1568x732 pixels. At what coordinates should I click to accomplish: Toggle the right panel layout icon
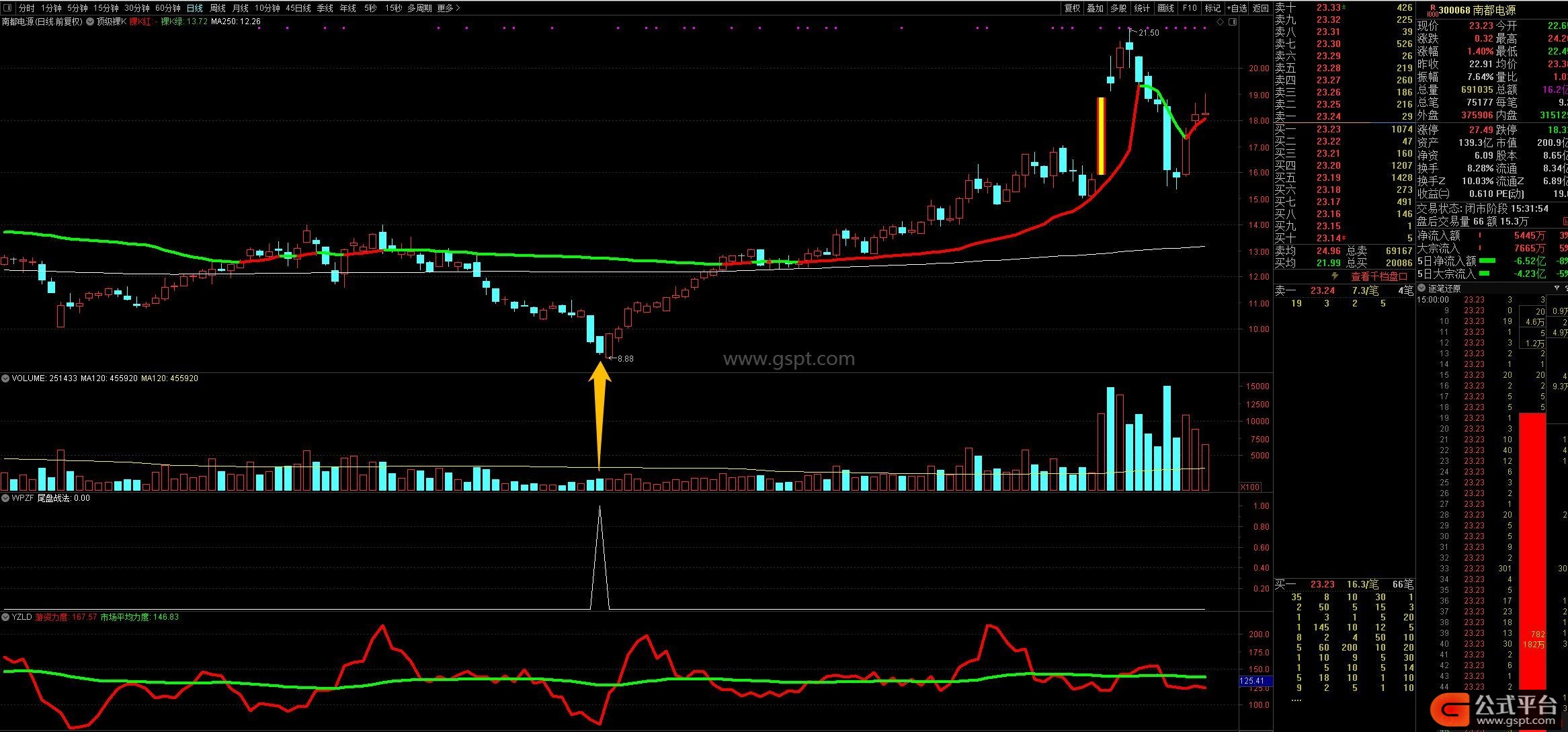tap(1233, 22)
